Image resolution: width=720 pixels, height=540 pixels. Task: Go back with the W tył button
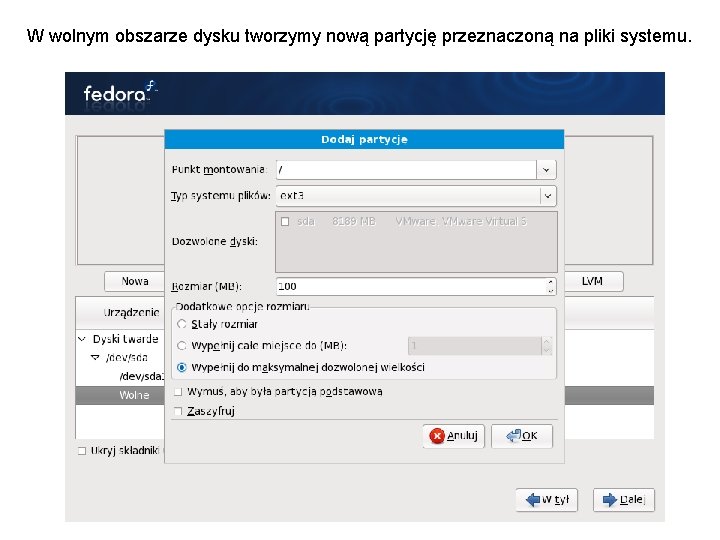[x=547, y=500]
